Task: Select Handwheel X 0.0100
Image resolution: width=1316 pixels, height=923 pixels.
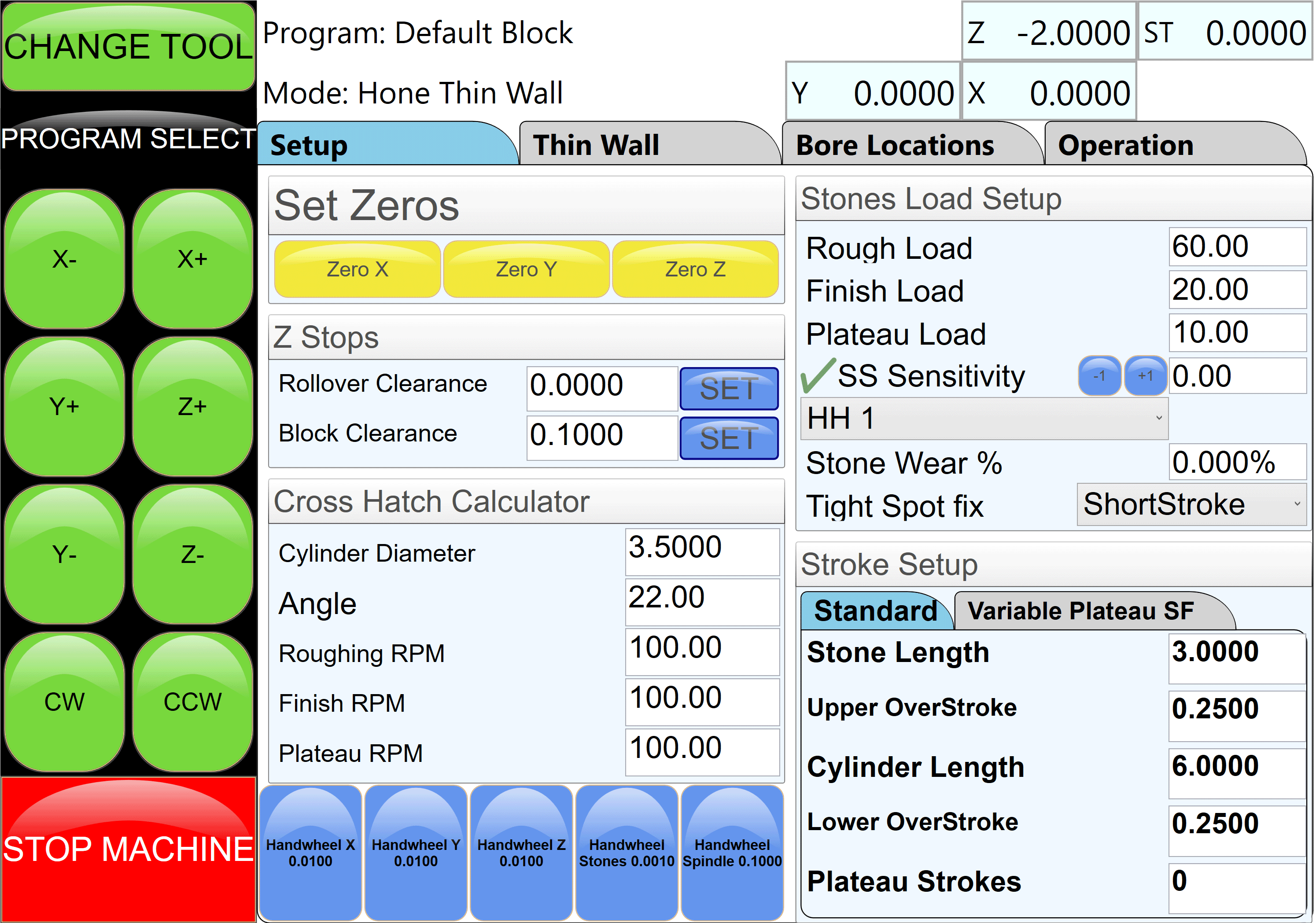Action: 310,853
